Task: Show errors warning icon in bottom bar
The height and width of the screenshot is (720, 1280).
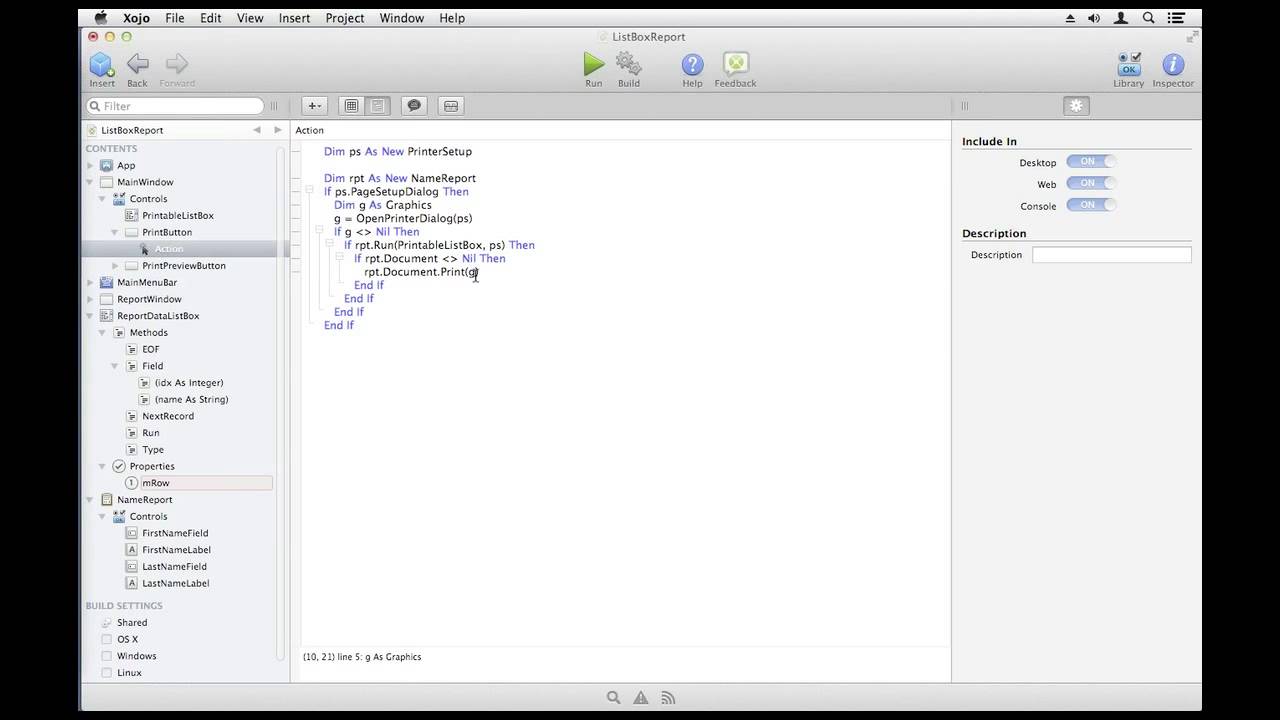Action: (x=641, y=698)
